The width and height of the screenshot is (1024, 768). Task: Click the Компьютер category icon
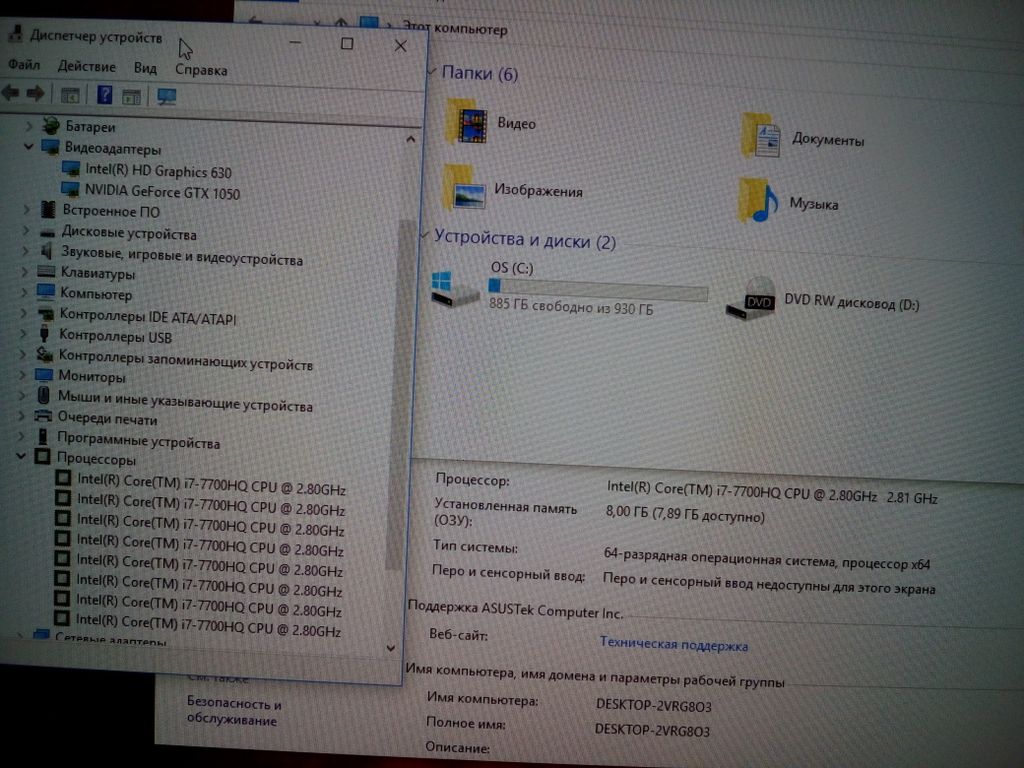coord(46,291)
